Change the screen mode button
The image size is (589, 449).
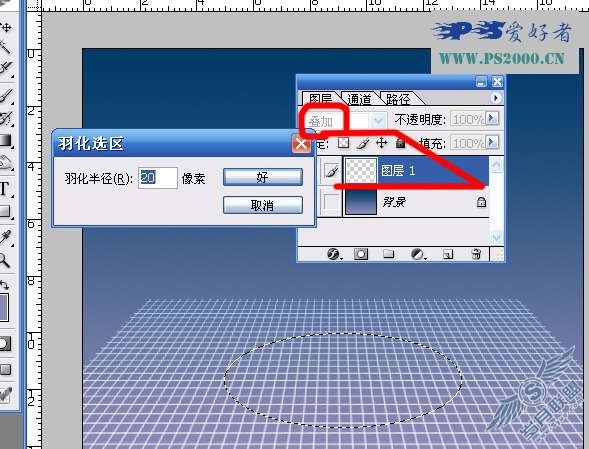click(5, 369)
